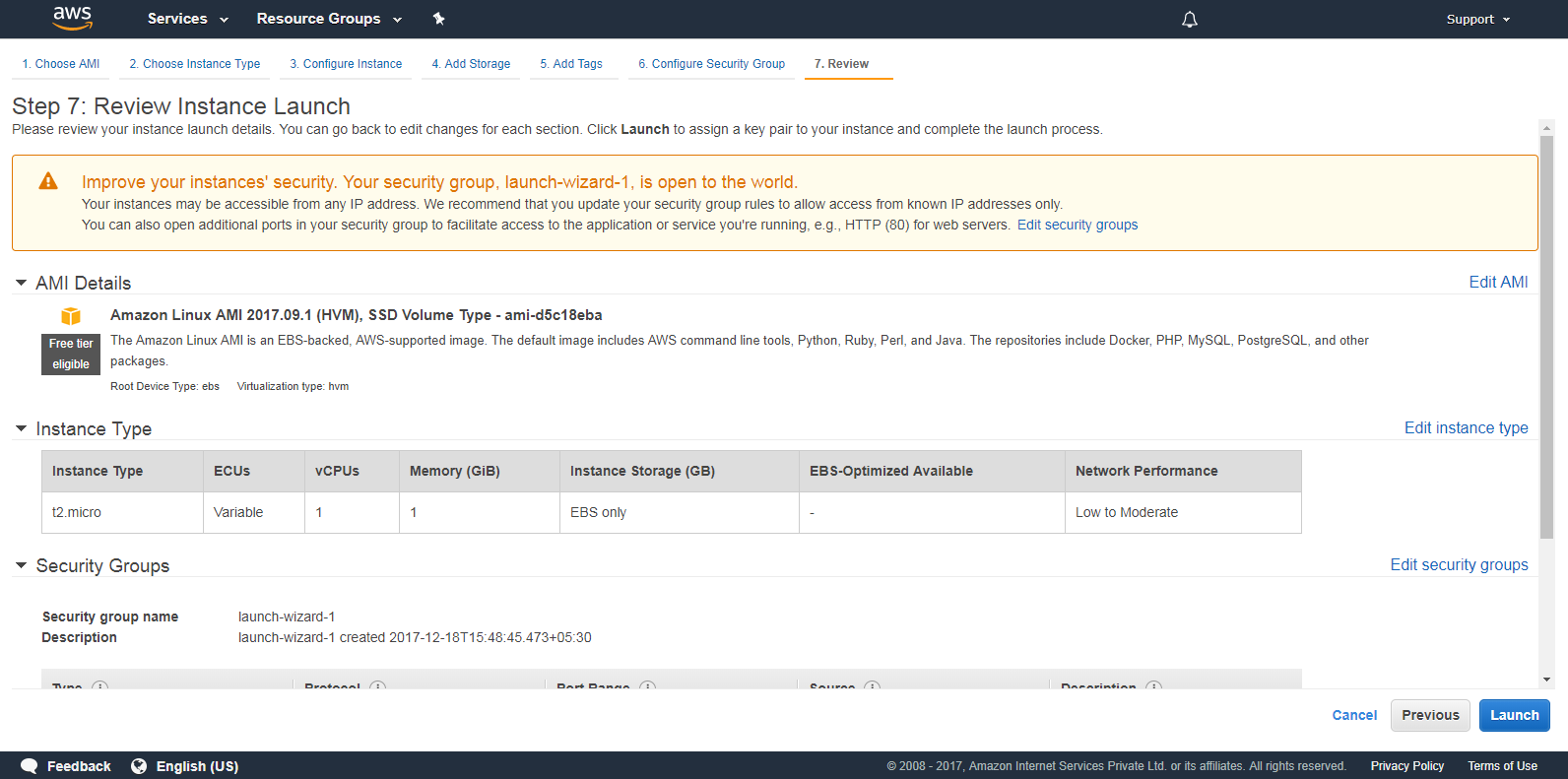Switch to the Add Storage tab
Image resolution: width=1568 pixels, height=779 pixels.
471,64
